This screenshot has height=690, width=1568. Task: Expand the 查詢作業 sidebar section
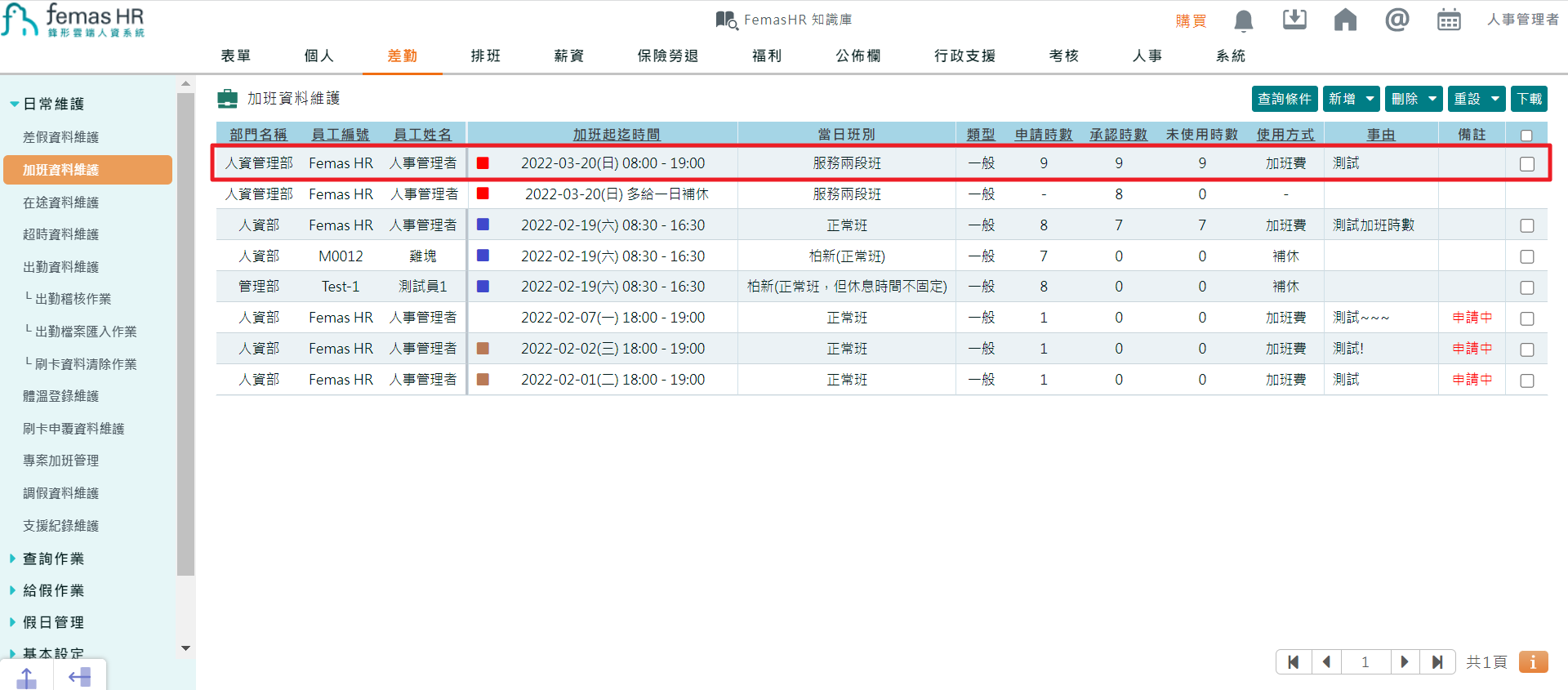(53, 559)
